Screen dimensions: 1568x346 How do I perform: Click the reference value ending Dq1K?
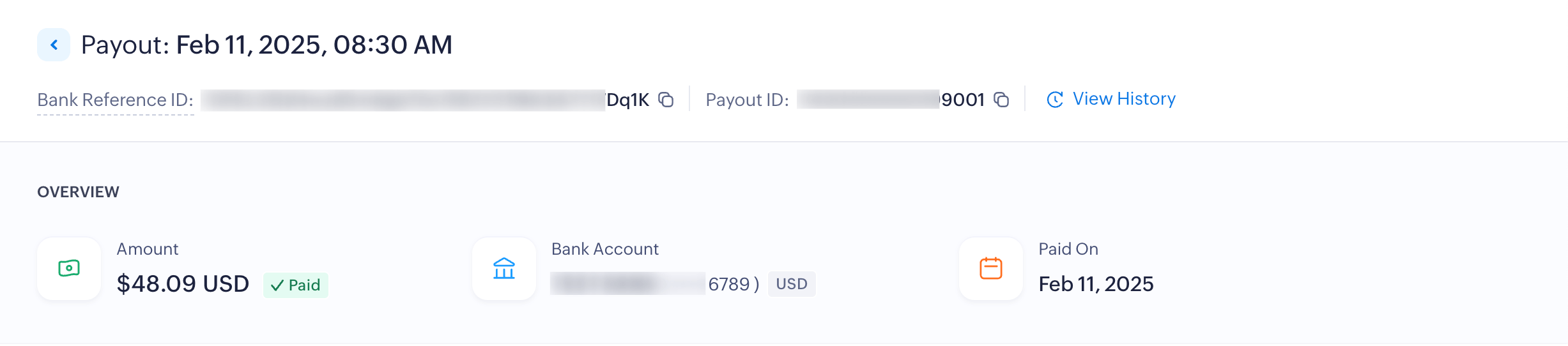[x=627, y=100]
